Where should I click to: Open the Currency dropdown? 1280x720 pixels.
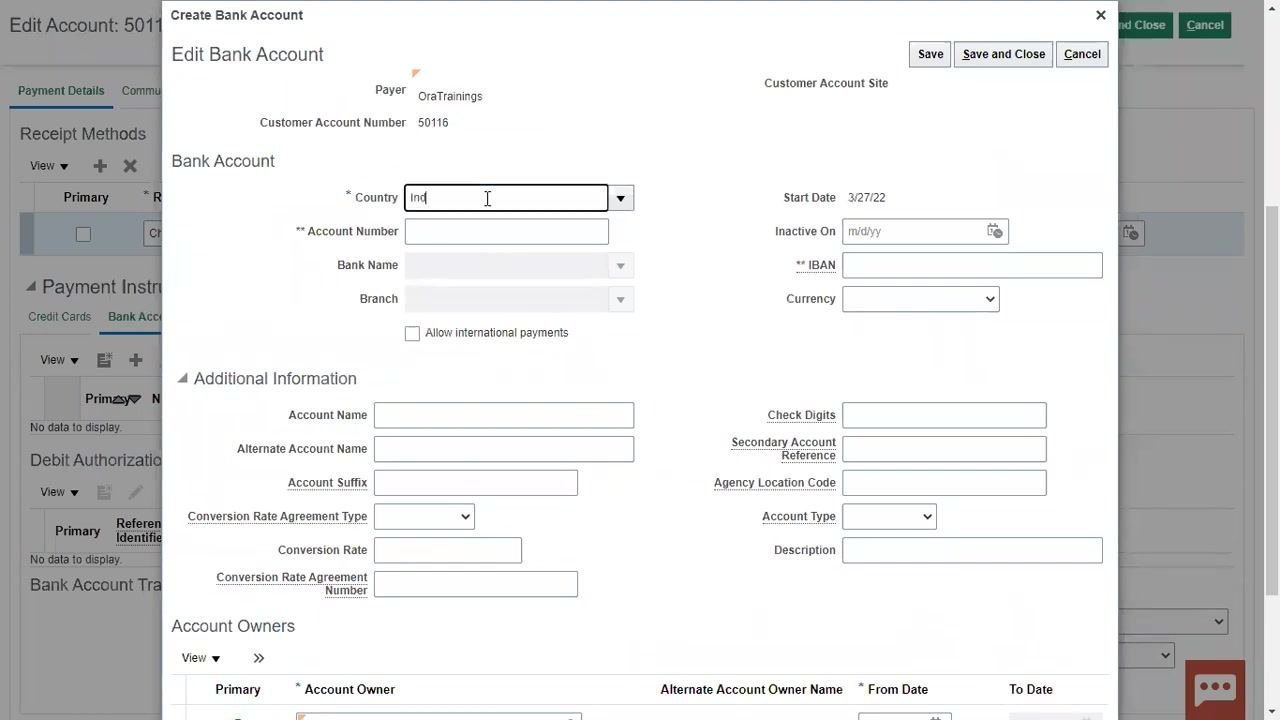click(x=921, y=299)
